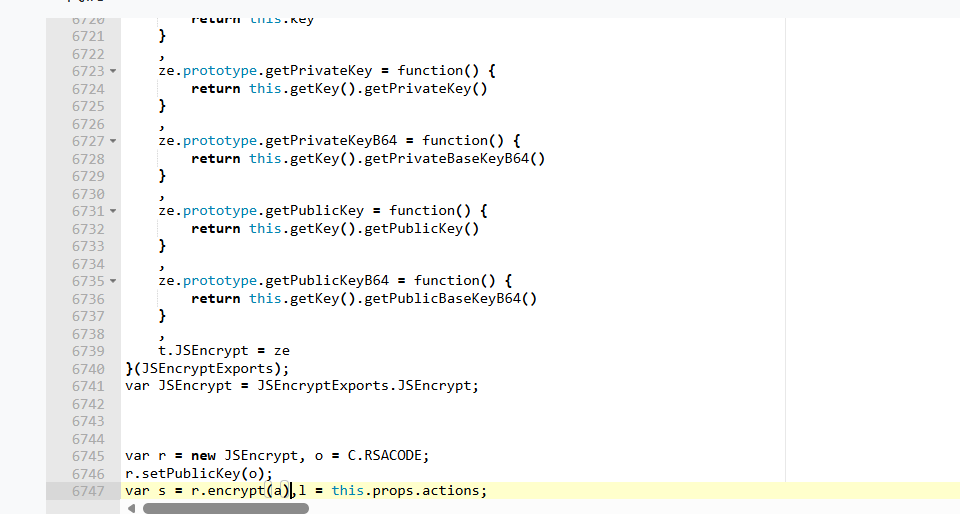Click line number 6741 in gutter
The width and height of the screenshot is (960, 514).
[88, 387]
